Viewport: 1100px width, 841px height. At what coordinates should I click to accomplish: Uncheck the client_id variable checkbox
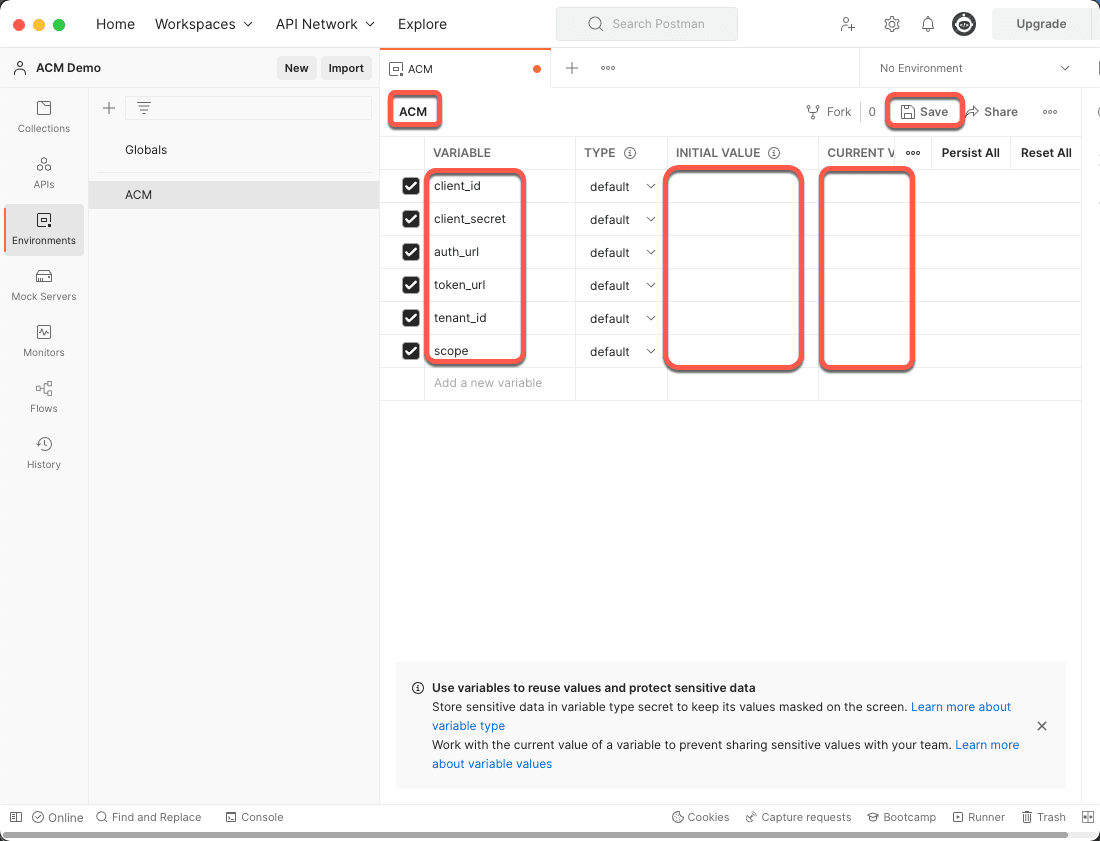tap(410, 185)
